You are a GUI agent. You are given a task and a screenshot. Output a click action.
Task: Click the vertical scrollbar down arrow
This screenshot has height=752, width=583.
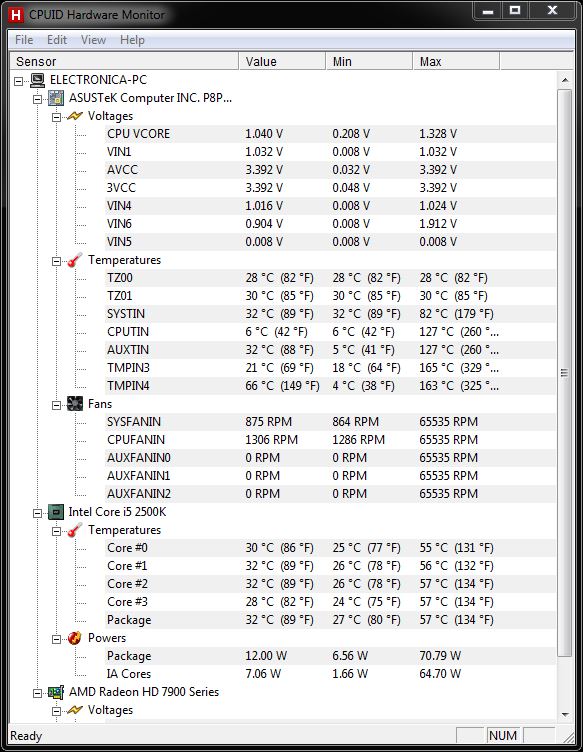tap(565, 715)
